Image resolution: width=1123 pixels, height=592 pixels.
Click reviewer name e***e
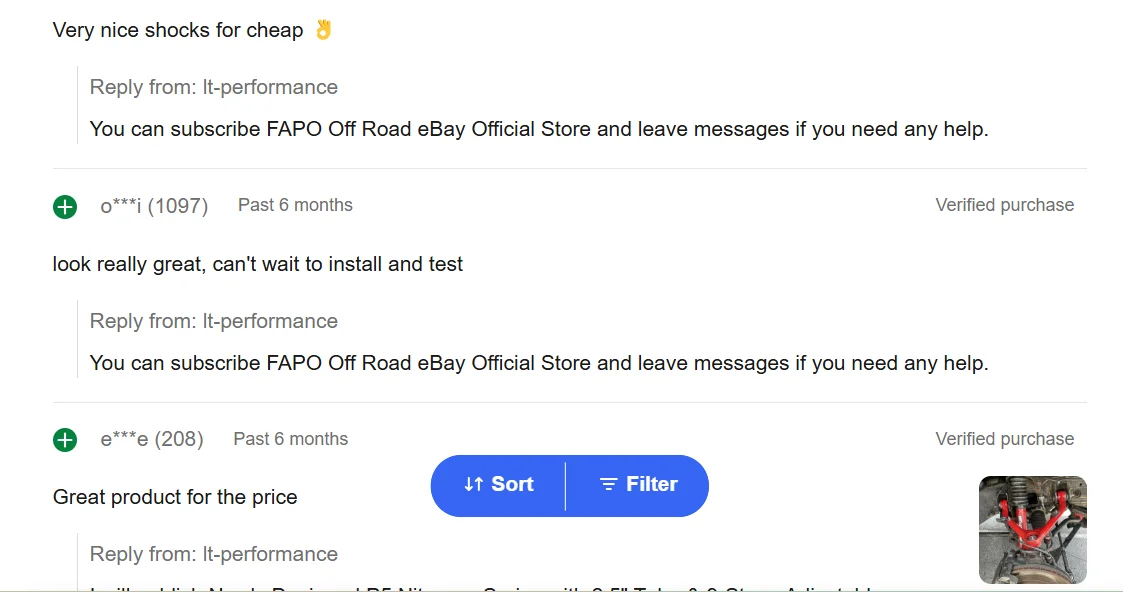pyautogui.click(x=124, y=439)
